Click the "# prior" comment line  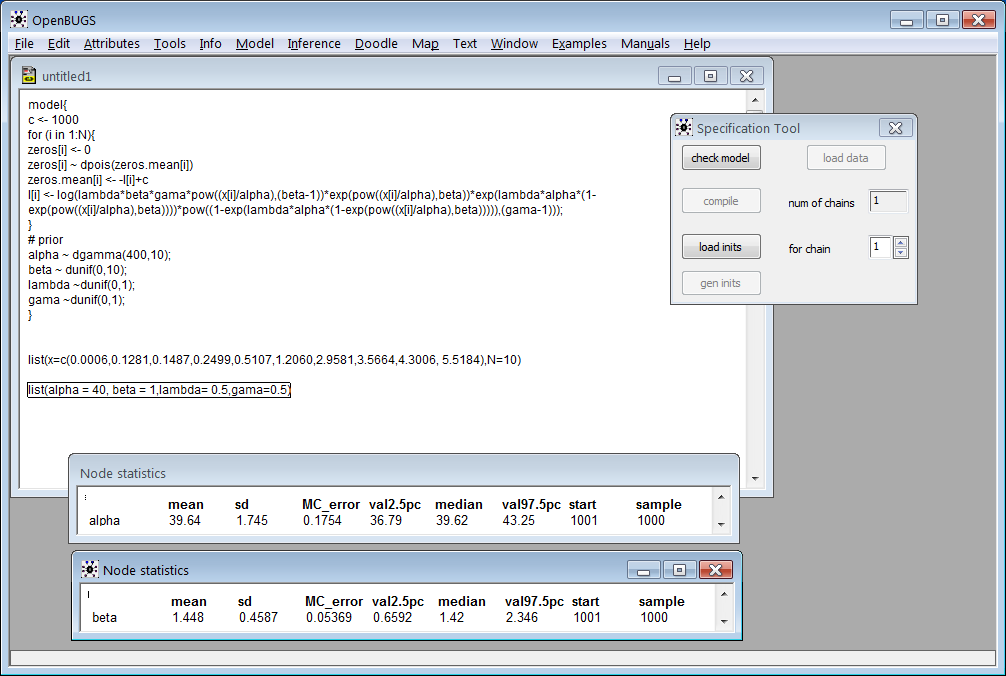(x=46, y=240)
